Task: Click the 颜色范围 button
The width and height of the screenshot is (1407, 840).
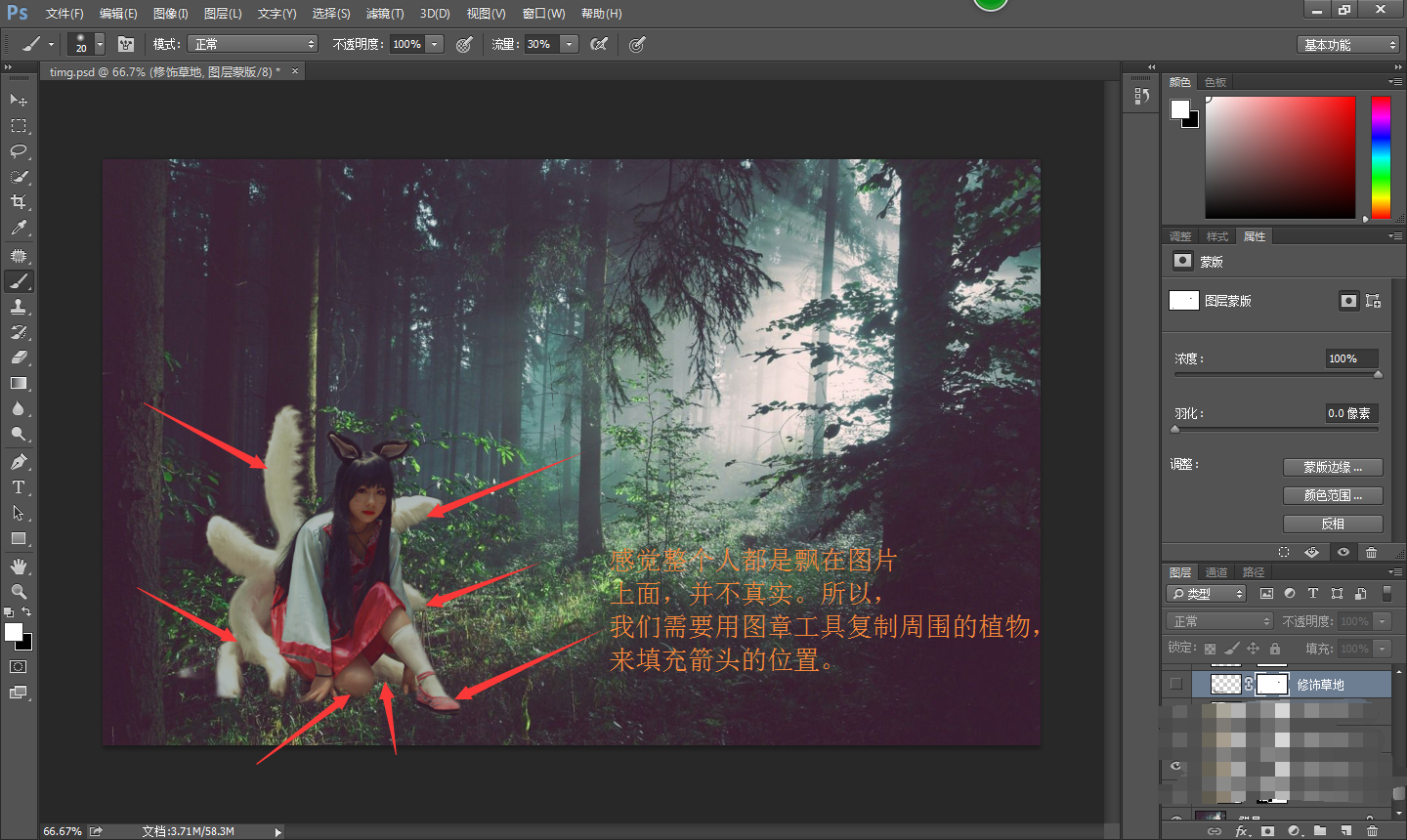Action: coord(1333,495)
